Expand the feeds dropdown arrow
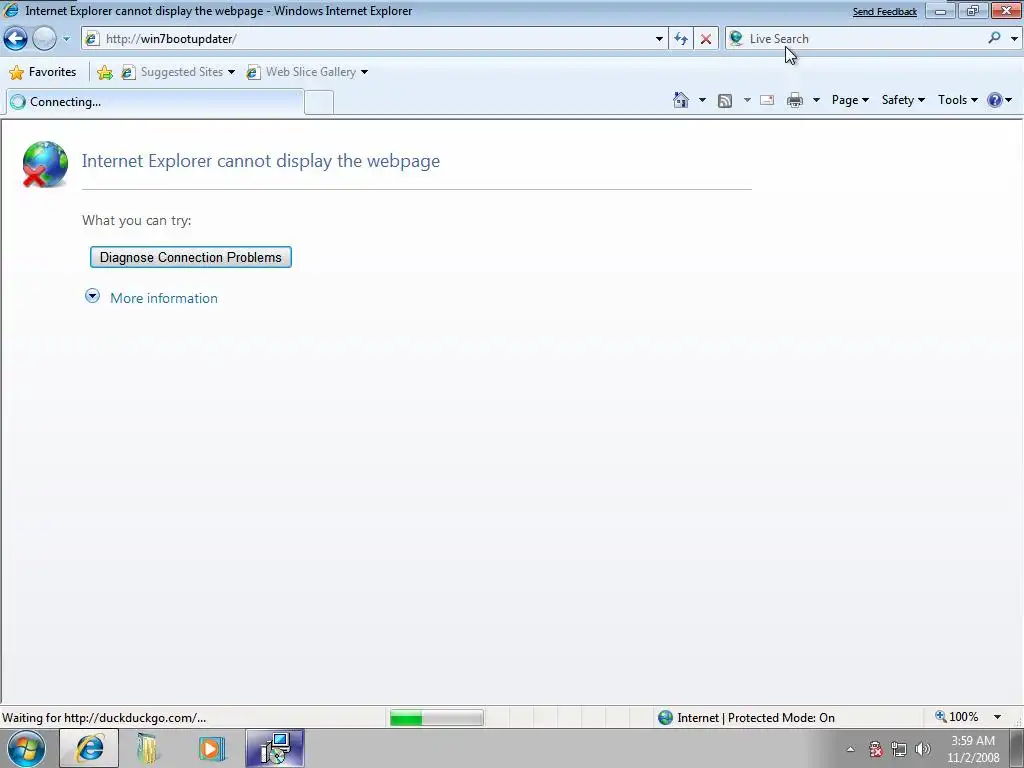The image size is (1024, 768). (x=747, y=100)
